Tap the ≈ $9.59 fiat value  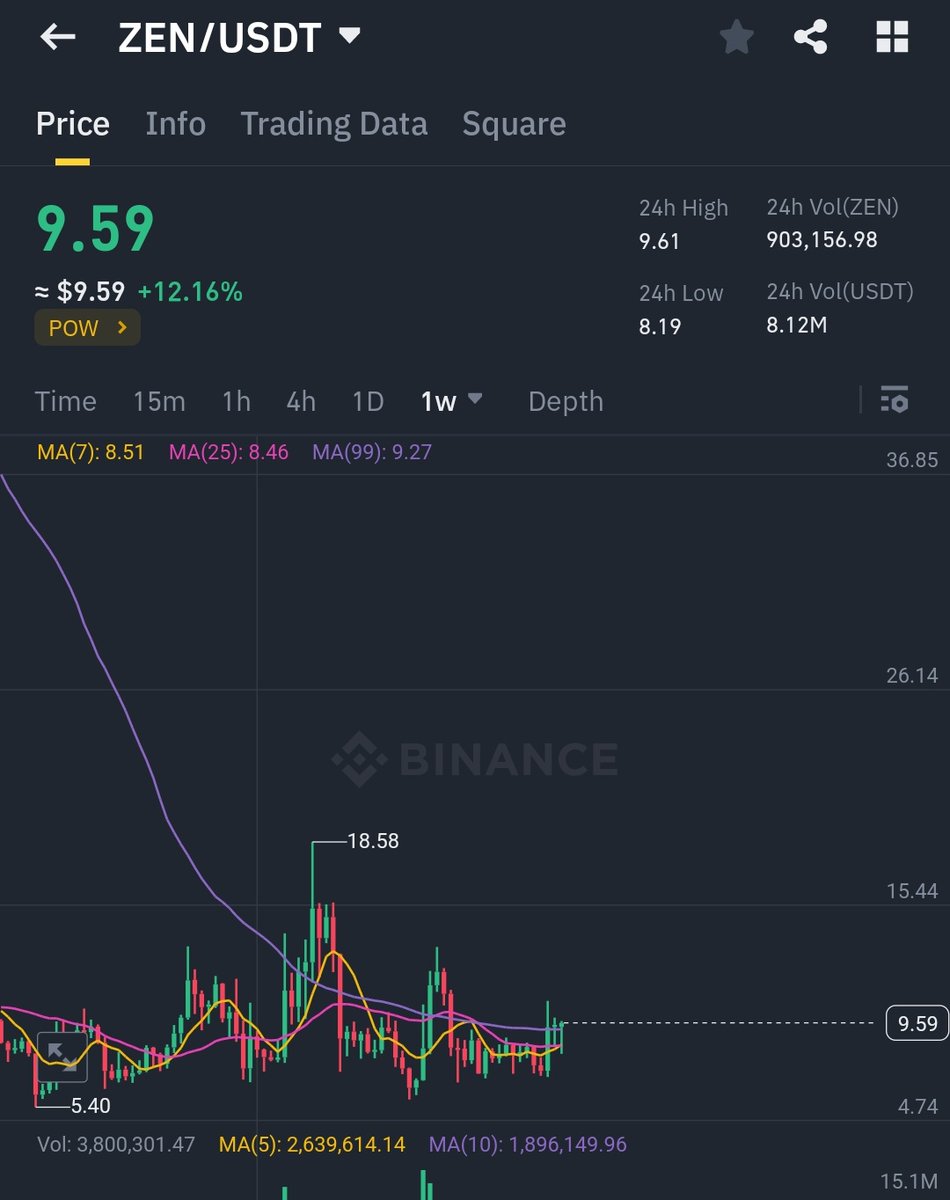coord(80,292)
